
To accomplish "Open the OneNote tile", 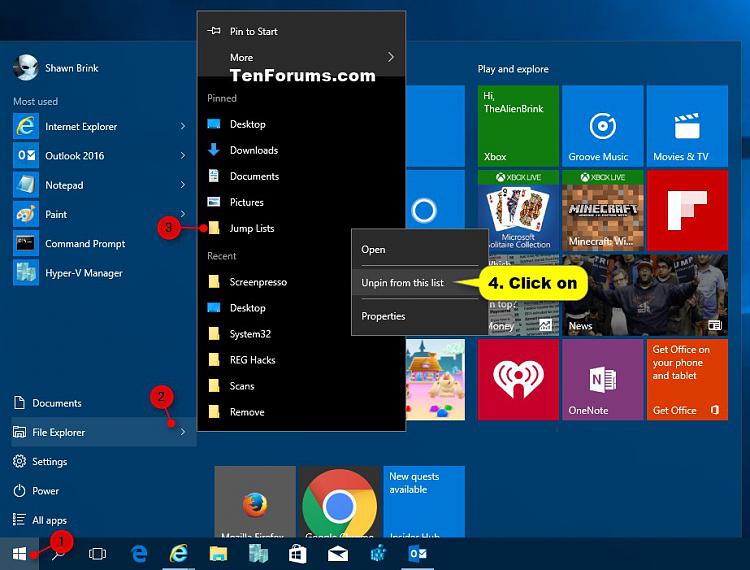I will click(603, 380).
